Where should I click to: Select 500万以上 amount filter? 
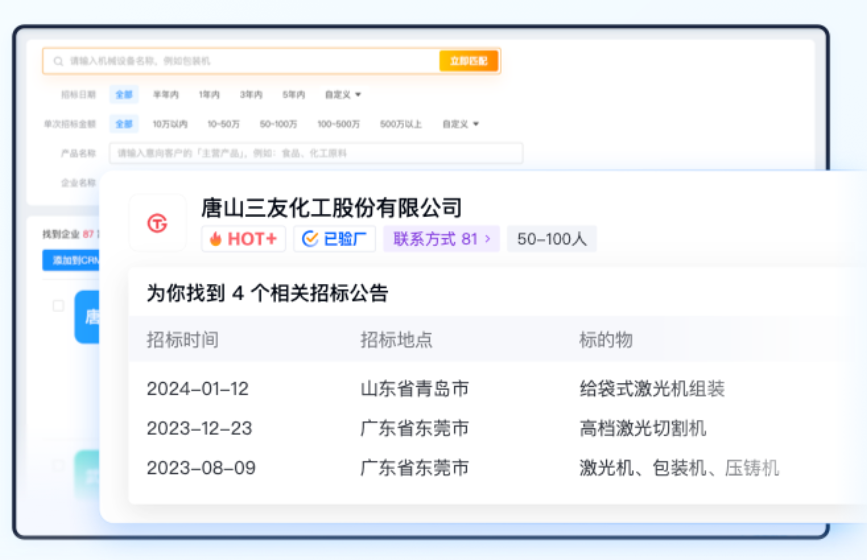[x=400, y=124]
